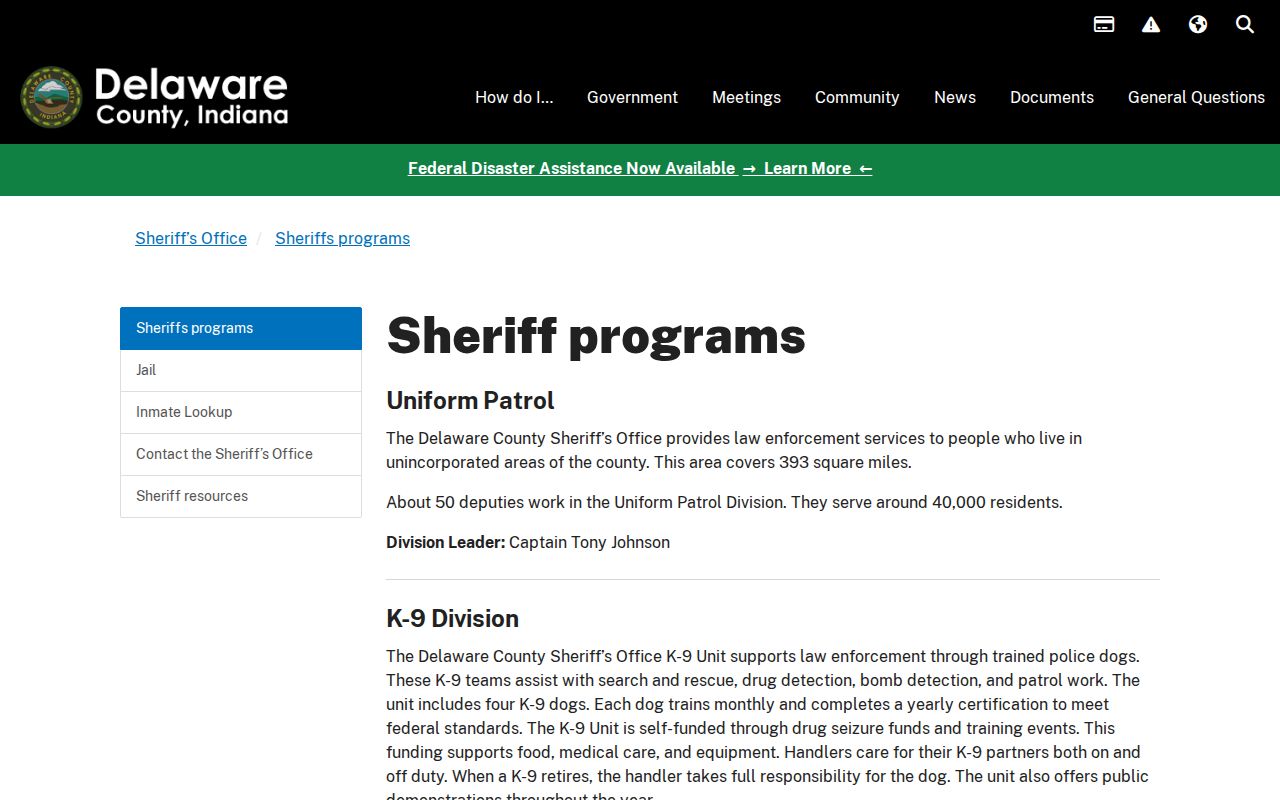Open the globe language icon
Viewport: 1280px width, 800px height.
1198,24
